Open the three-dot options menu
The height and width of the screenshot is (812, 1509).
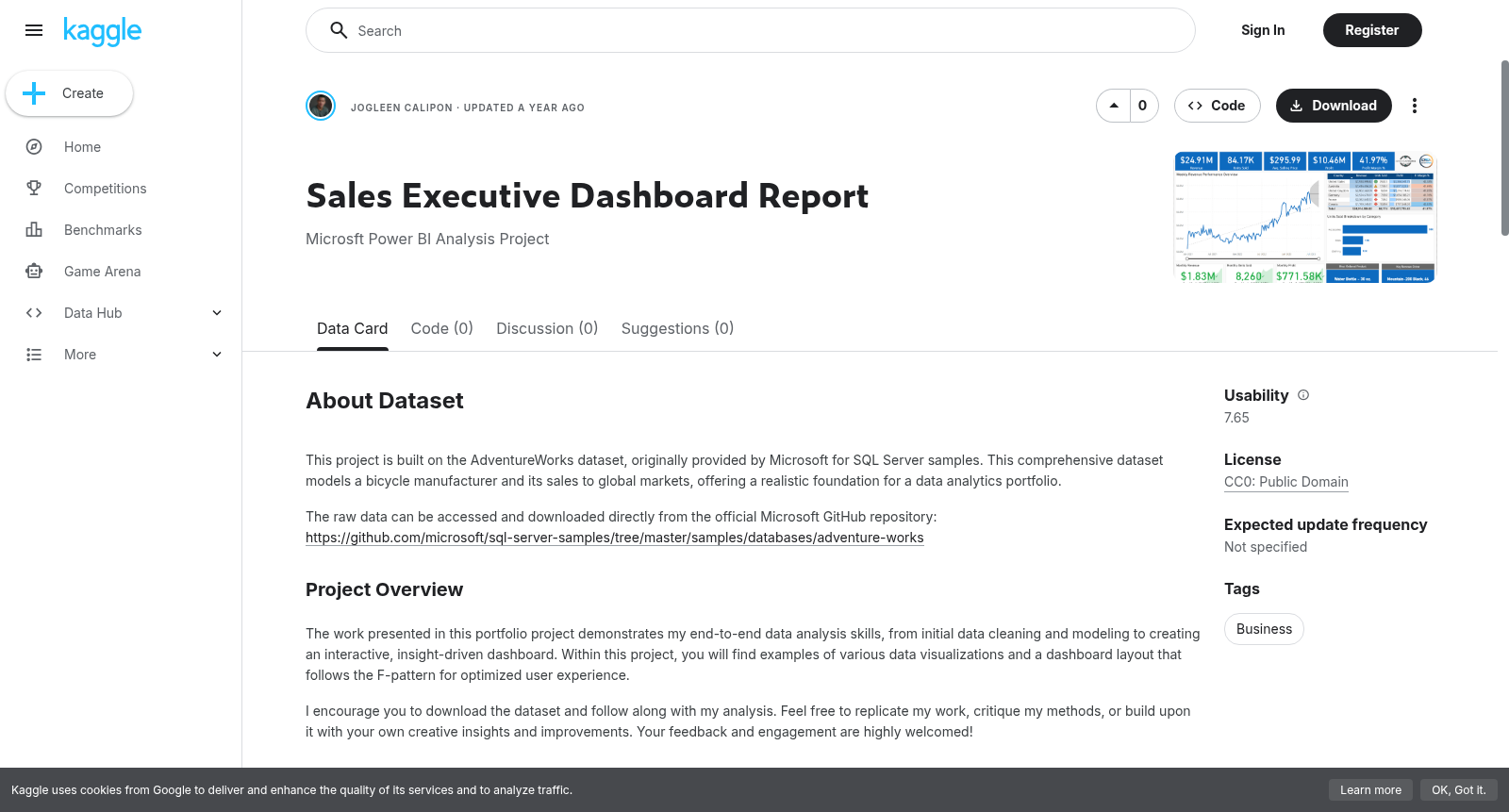[1415, 106]
